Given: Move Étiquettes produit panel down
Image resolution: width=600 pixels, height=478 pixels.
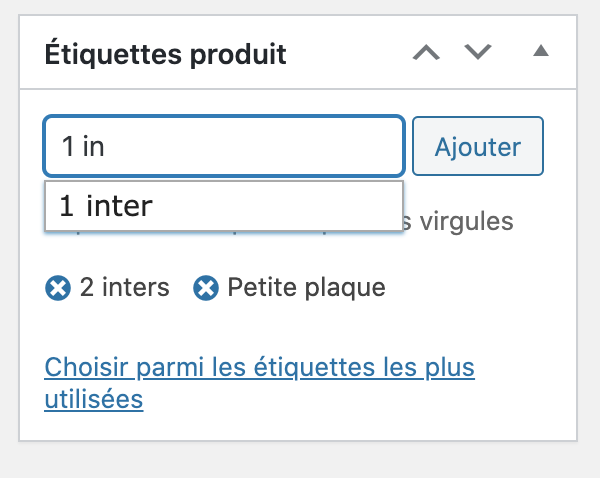Looking at the screenshot, I should click(478, 52).
